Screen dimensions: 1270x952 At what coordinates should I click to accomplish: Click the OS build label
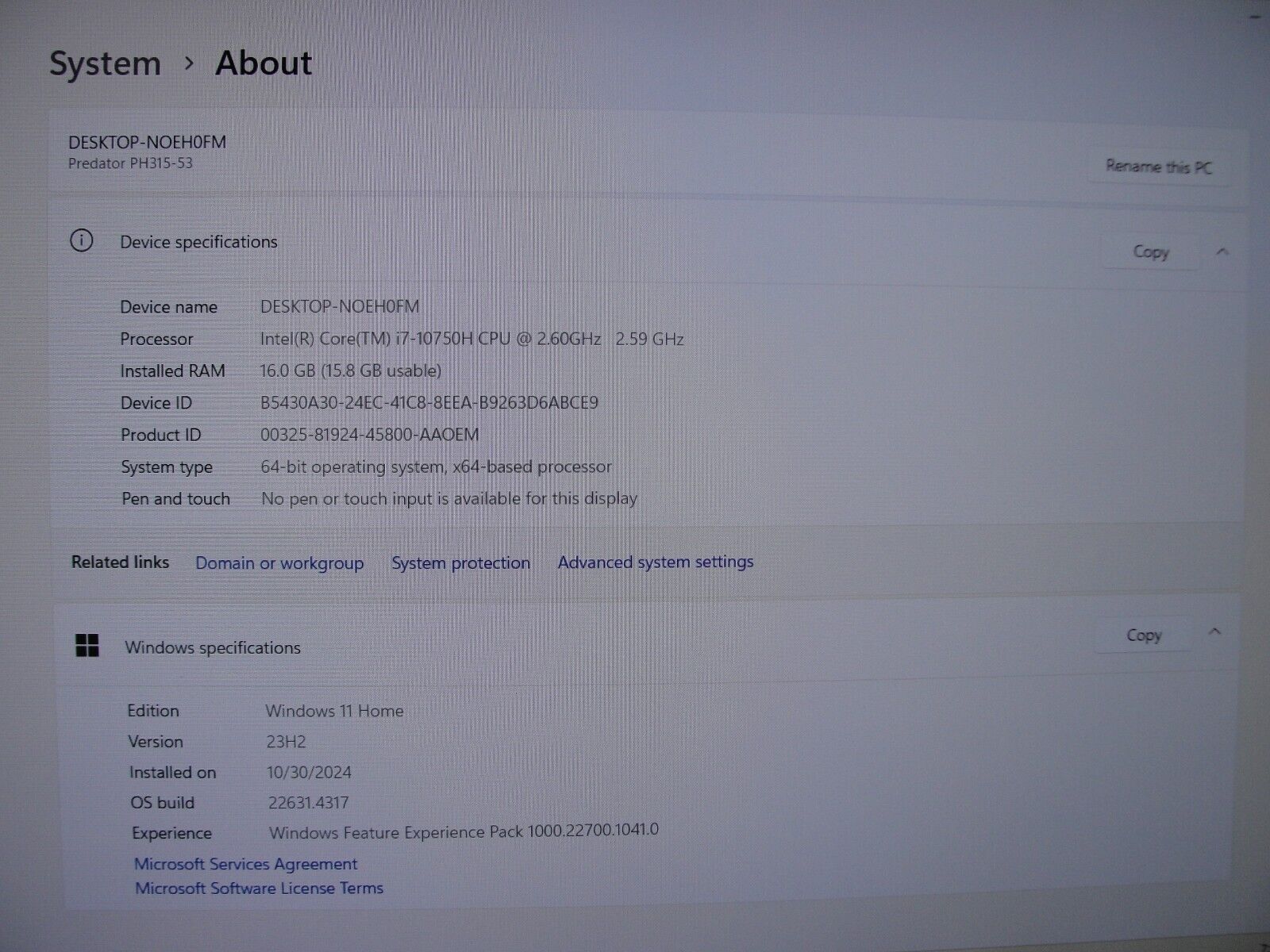click(162, 803)
